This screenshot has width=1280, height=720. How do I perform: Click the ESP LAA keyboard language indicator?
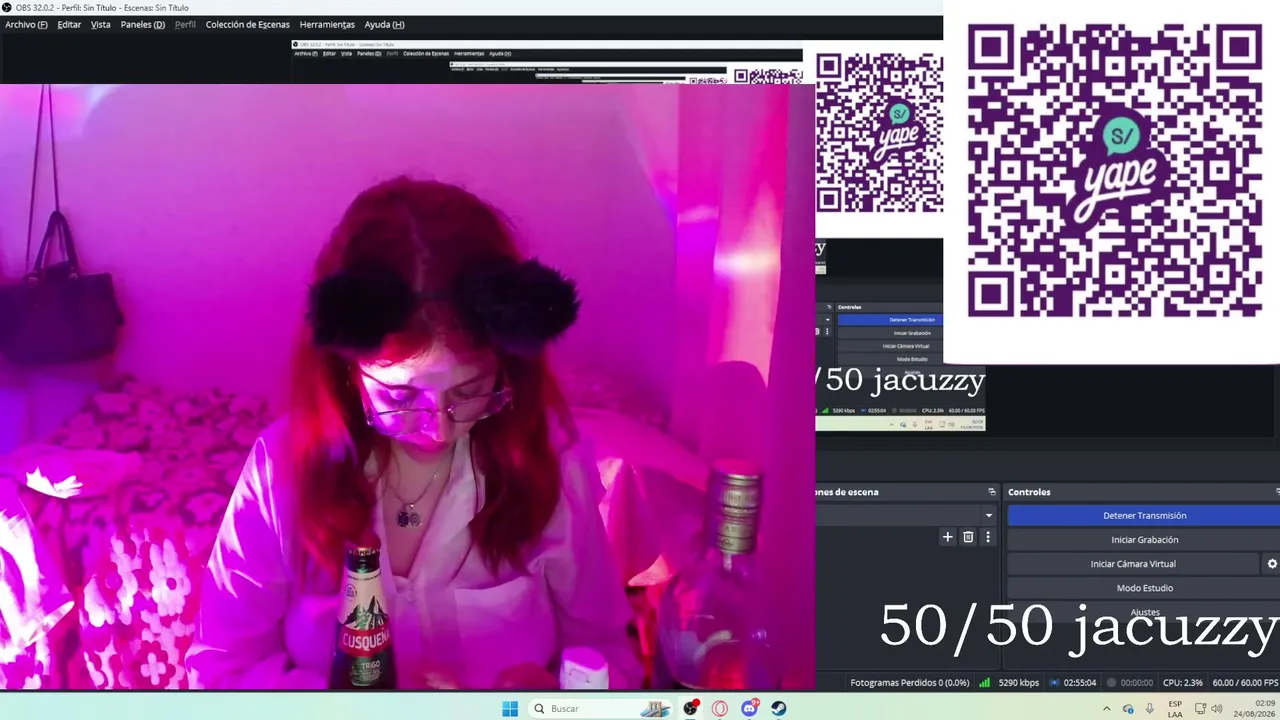click(1175, 709)
